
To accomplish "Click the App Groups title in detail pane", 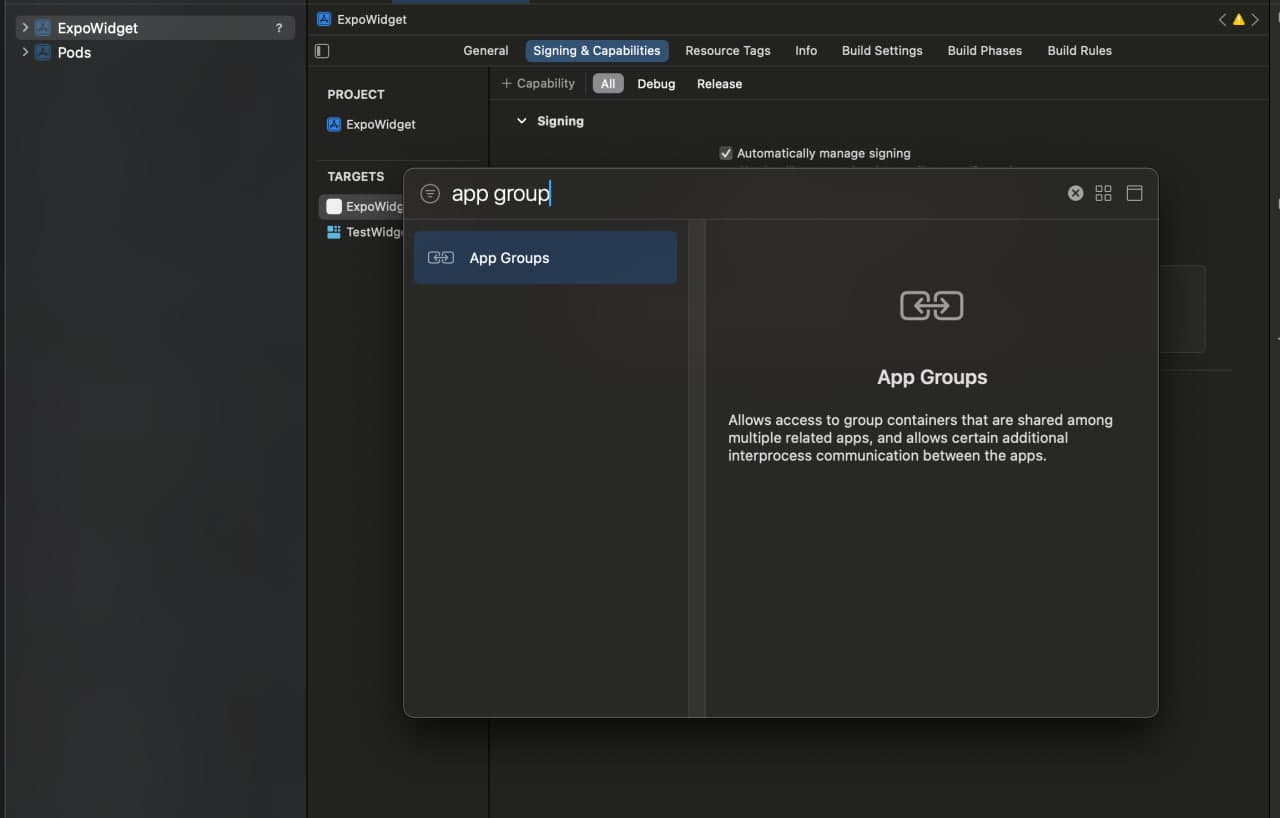I will [x=932, y=377].
